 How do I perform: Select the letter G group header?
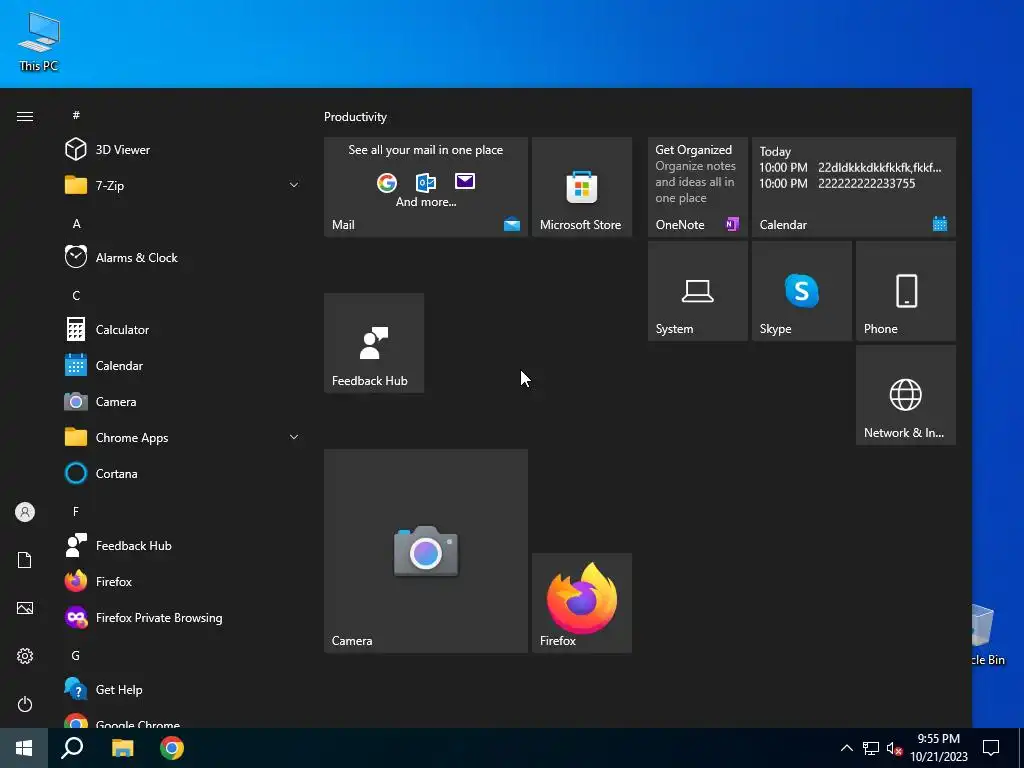[76, 656]
